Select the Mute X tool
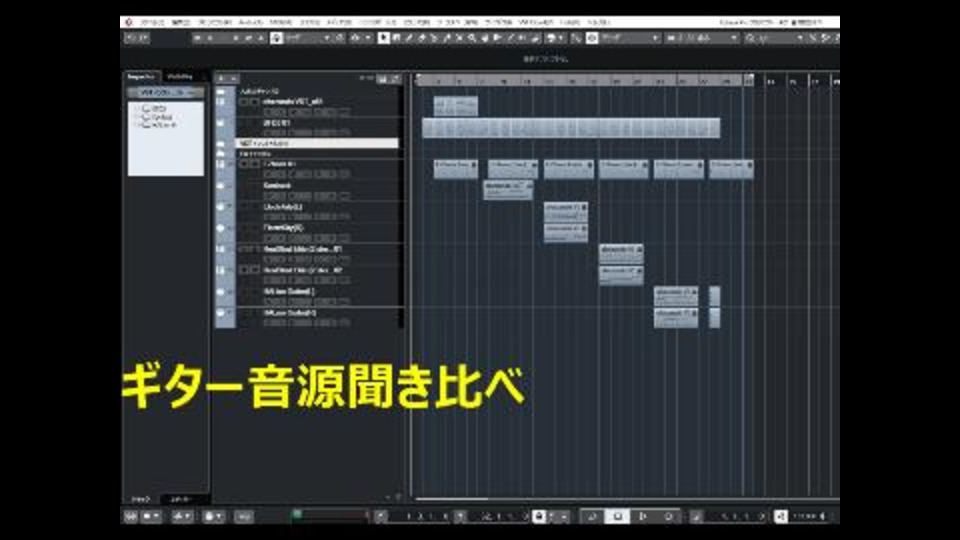This screenshot has height=540, width=960. point(459,38)
